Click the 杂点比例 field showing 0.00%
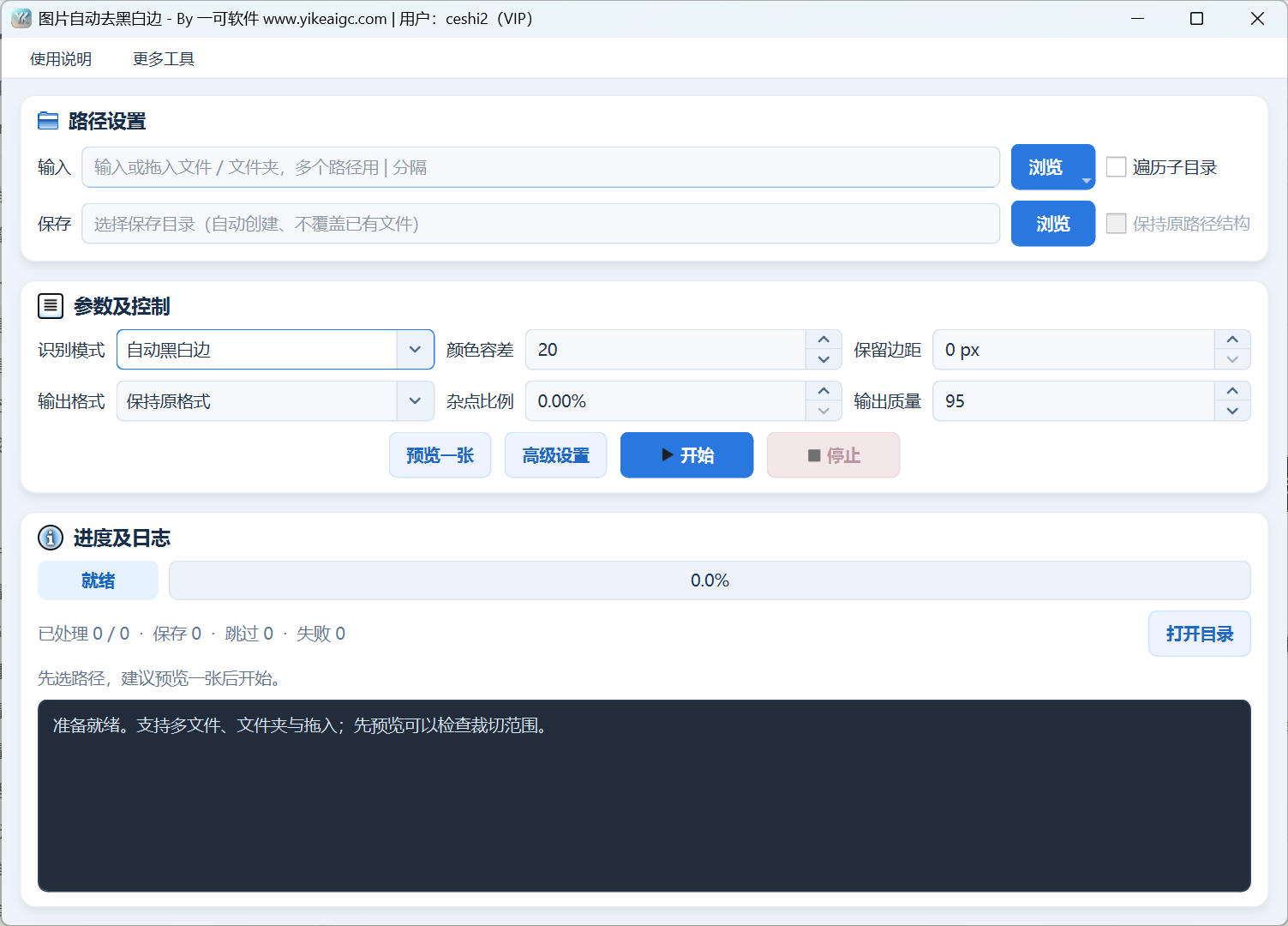The height and width of the screenshot is (926, 1288). 666,401
